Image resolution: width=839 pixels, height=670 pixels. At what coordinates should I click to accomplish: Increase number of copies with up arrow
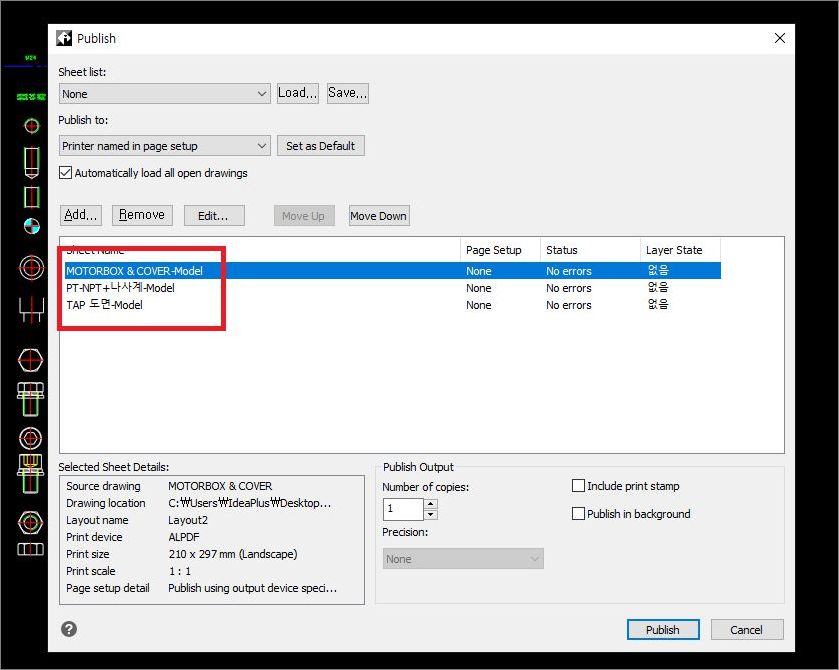(431, 504)
